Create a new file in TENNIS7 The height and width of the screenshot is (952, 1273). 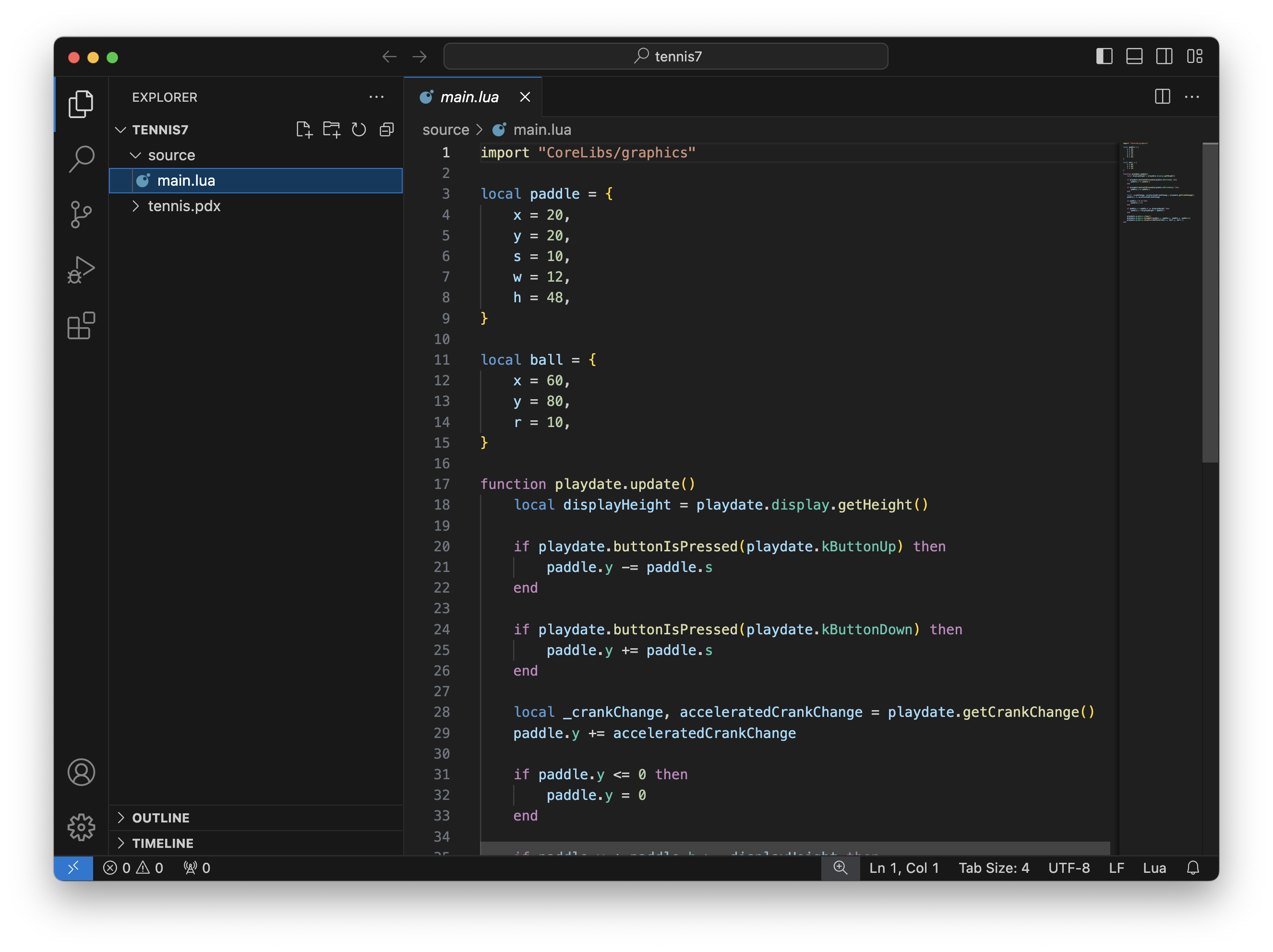tap(304, 130)
